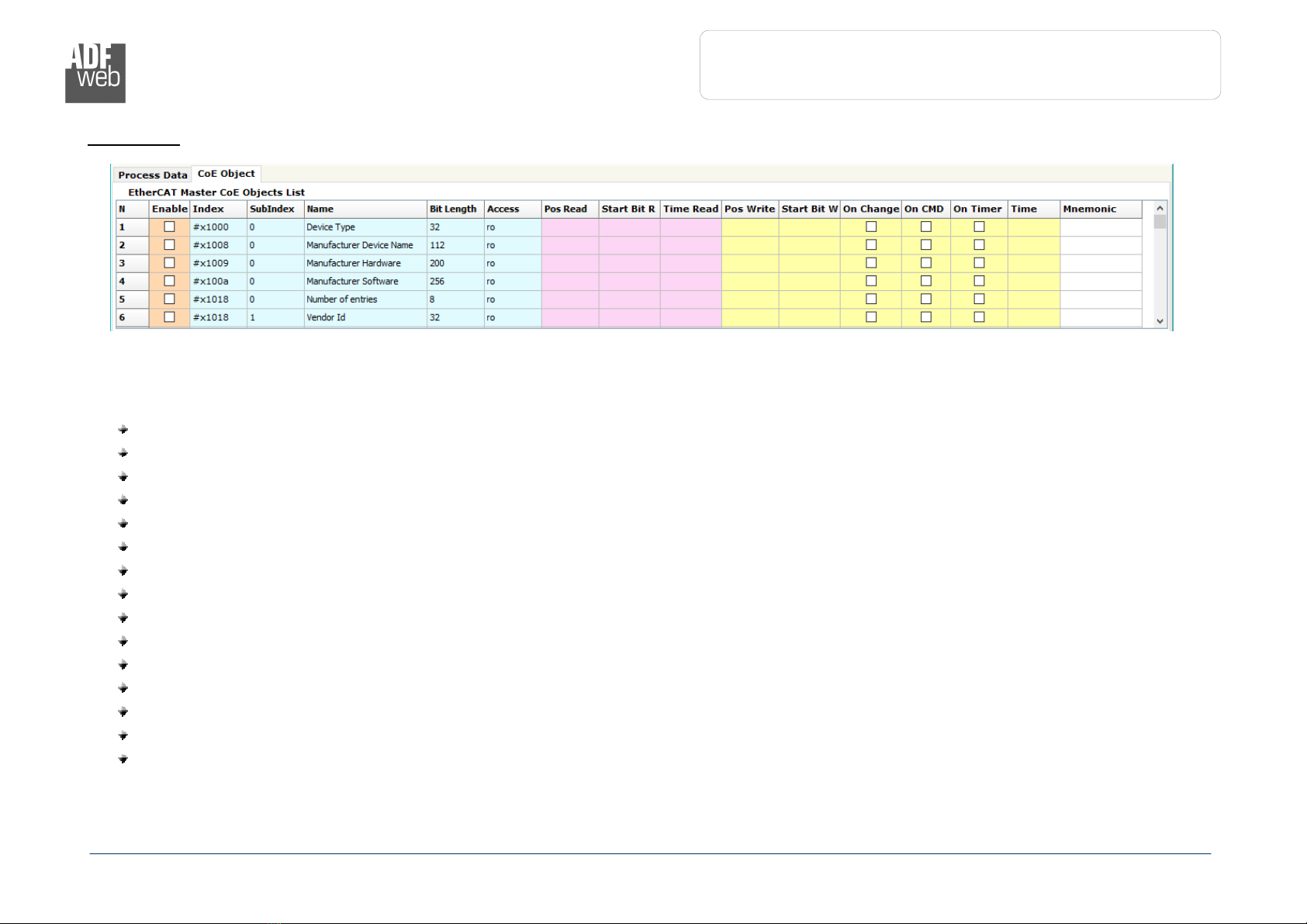Select row number 3 header

pyautogui.click(x=133, y=263)
